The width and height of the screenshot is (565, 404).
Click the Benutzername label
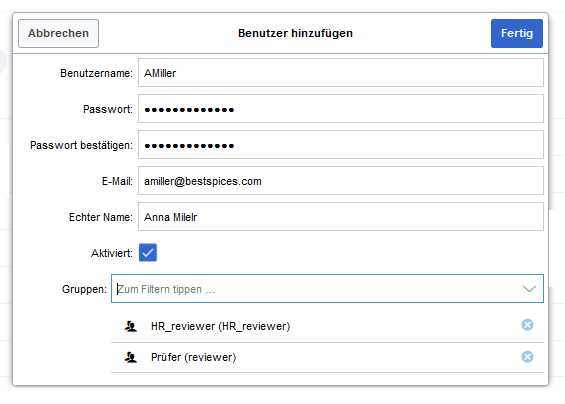tap(96, 73)
